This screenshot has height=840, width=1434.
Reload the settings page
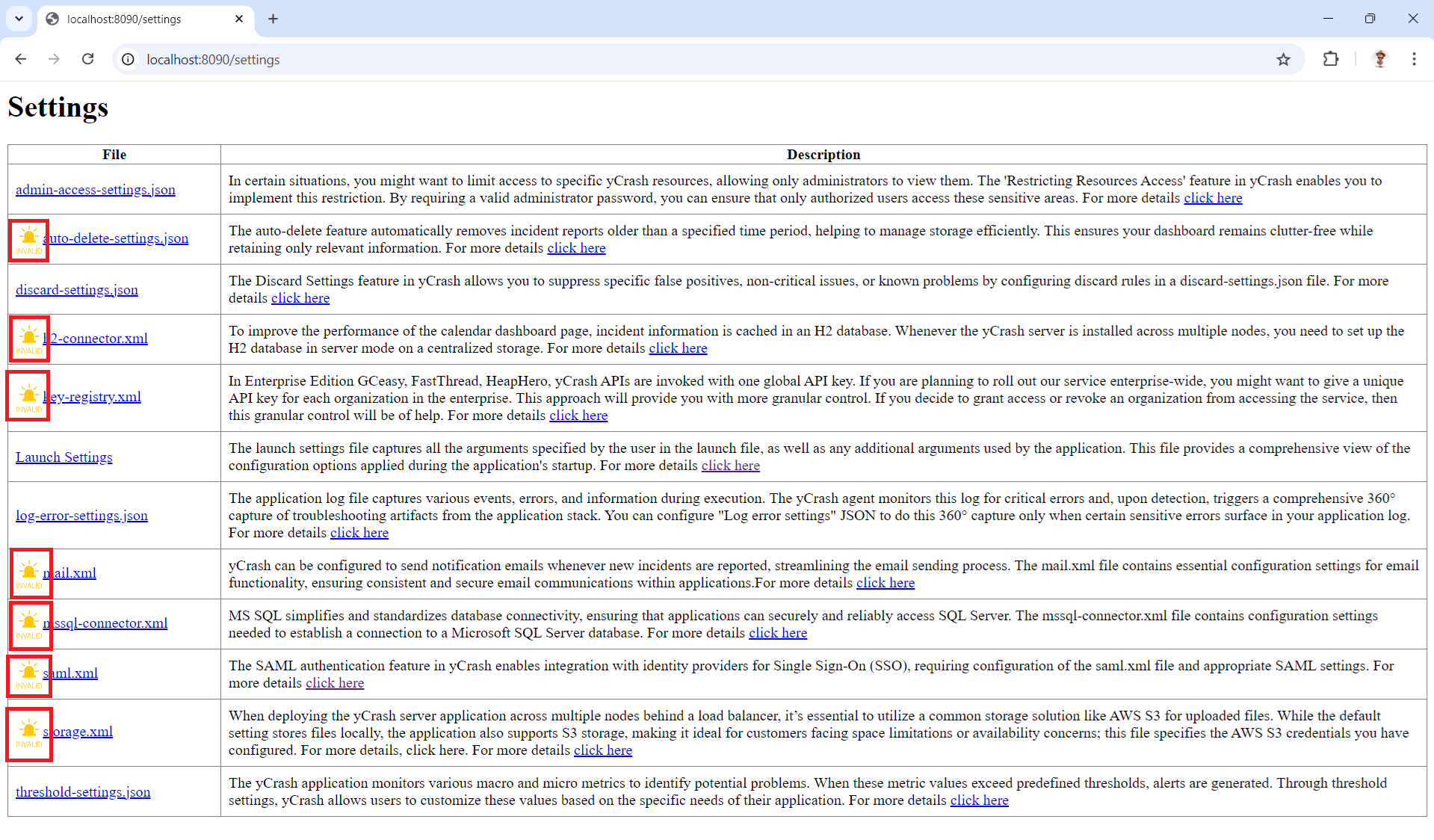(x=87, y=59)
